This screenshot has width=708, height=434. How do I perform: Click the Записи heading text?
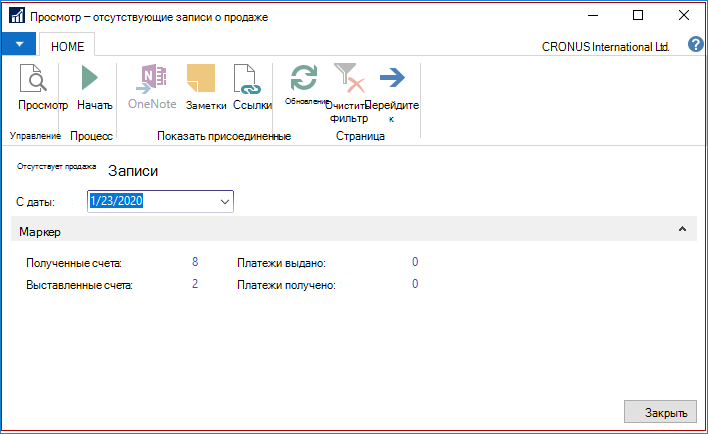pyautogui.click(x=133, y=171)
